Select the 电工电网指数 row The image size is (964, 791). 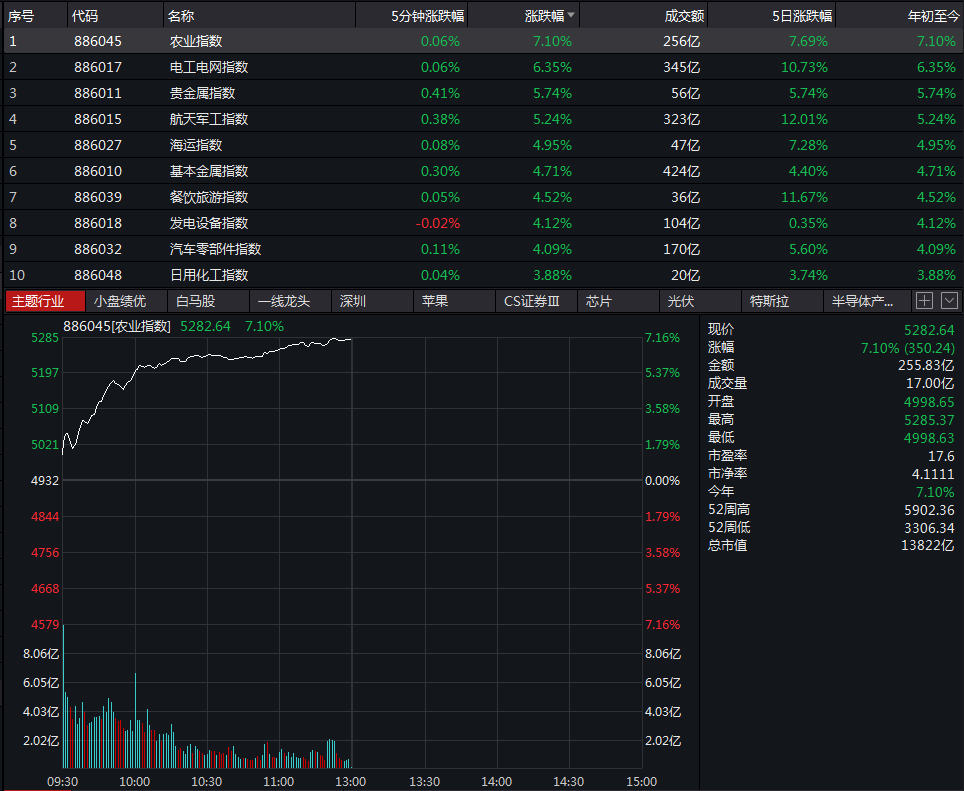click(482, 67)
